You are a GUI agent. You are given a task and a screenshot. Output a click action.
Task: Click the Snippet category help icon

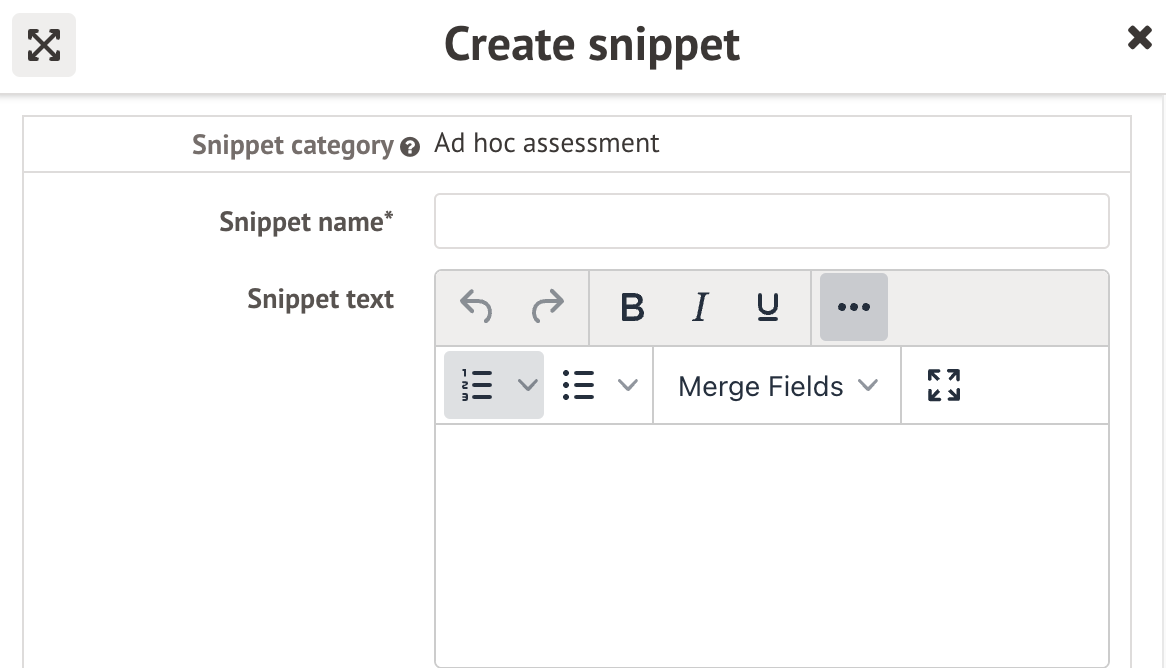coord(409,147)
